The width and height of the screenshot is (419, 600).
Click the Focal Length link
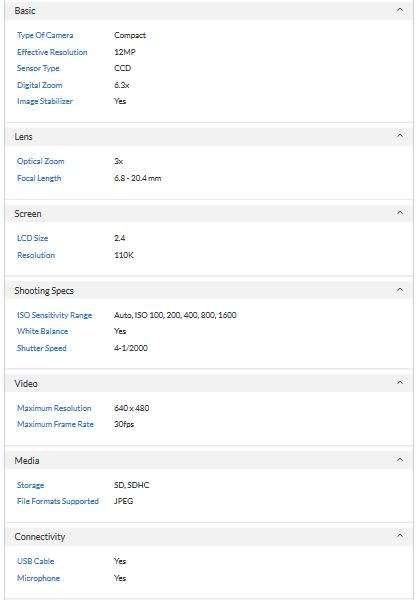click(39, 178)
